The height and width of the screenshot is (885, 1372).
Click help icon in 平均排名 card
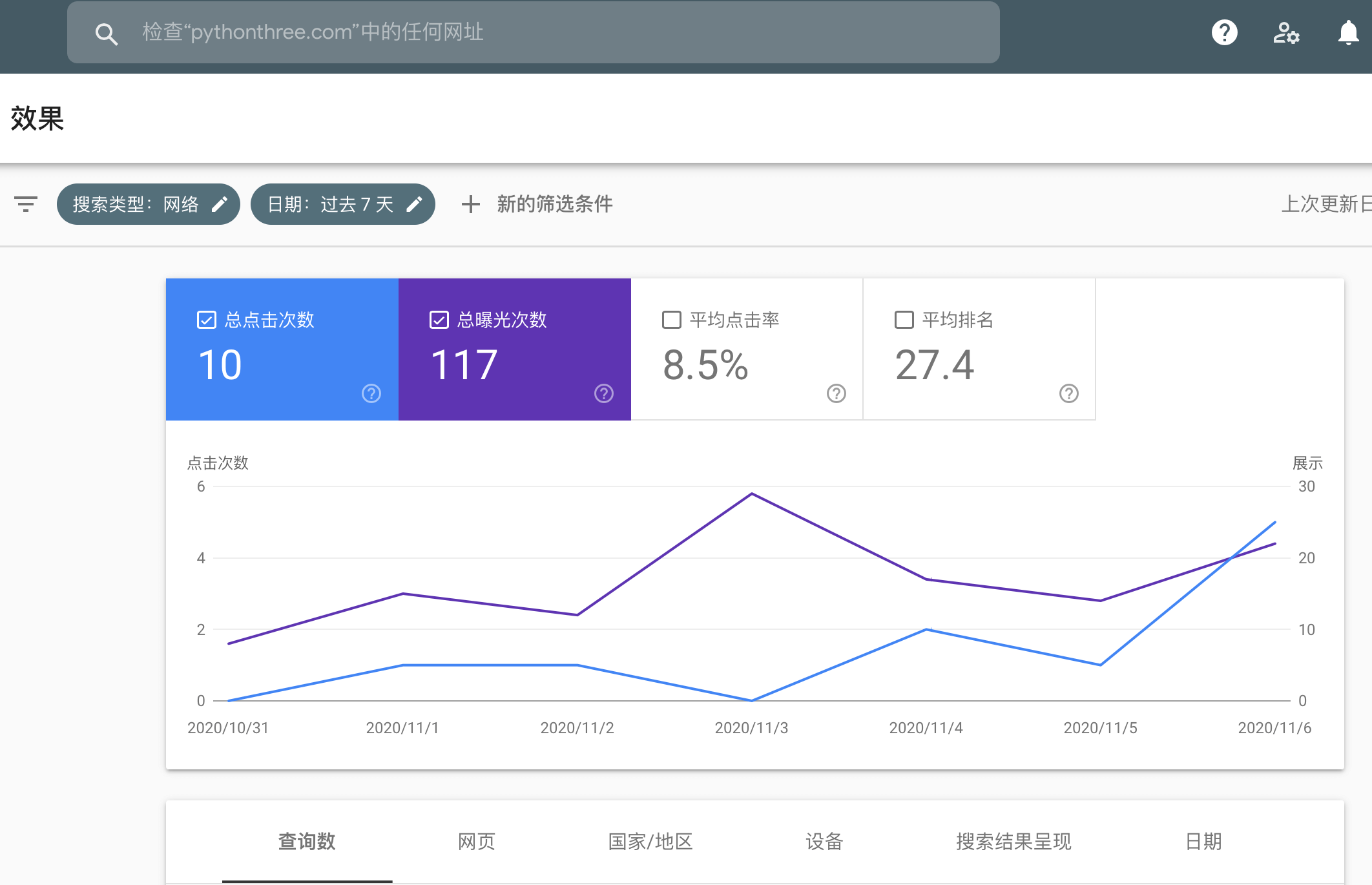click(1069, 393)
